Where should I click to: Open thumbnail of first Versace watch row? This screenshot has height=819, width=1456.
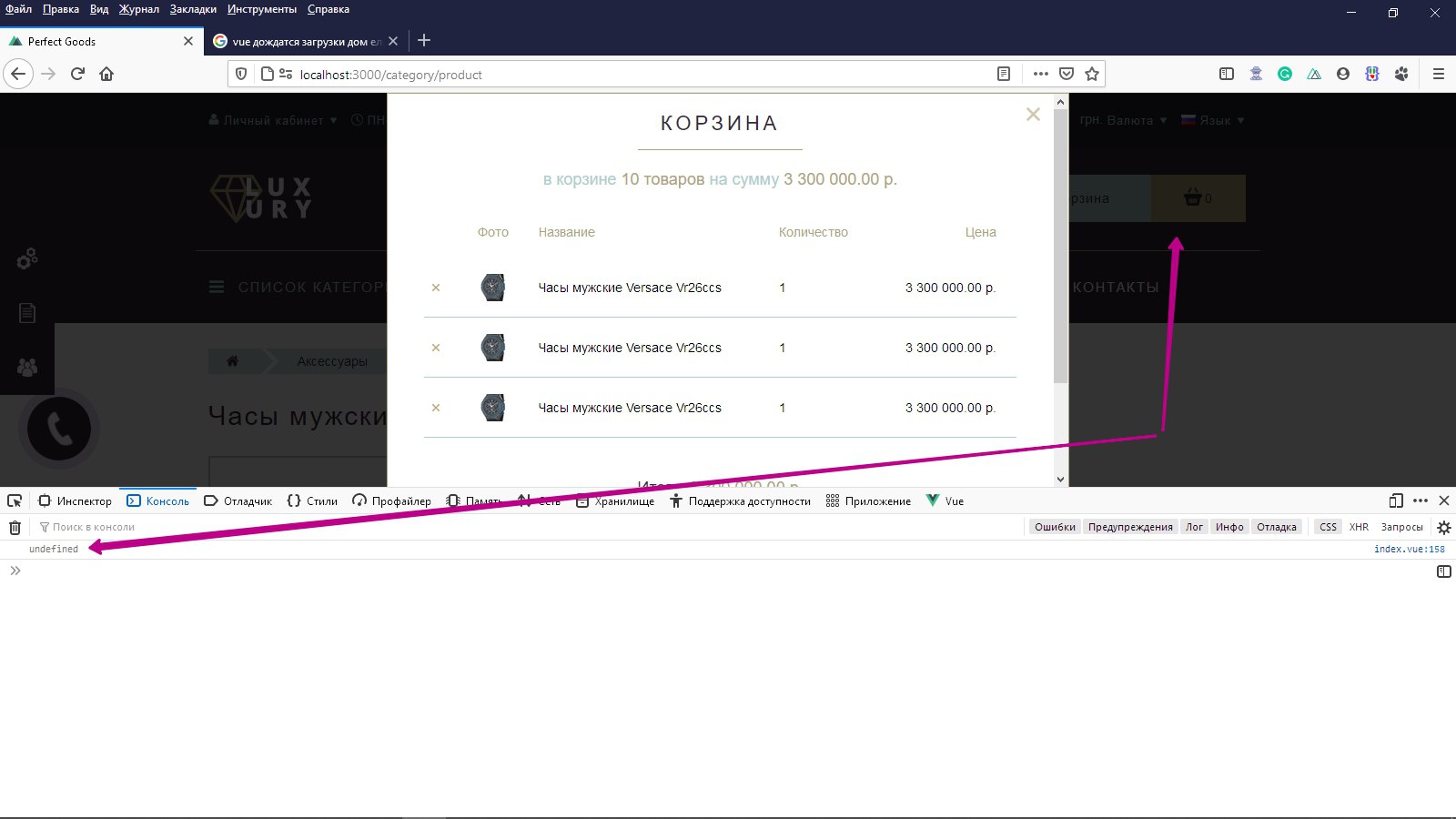point(493,288)
